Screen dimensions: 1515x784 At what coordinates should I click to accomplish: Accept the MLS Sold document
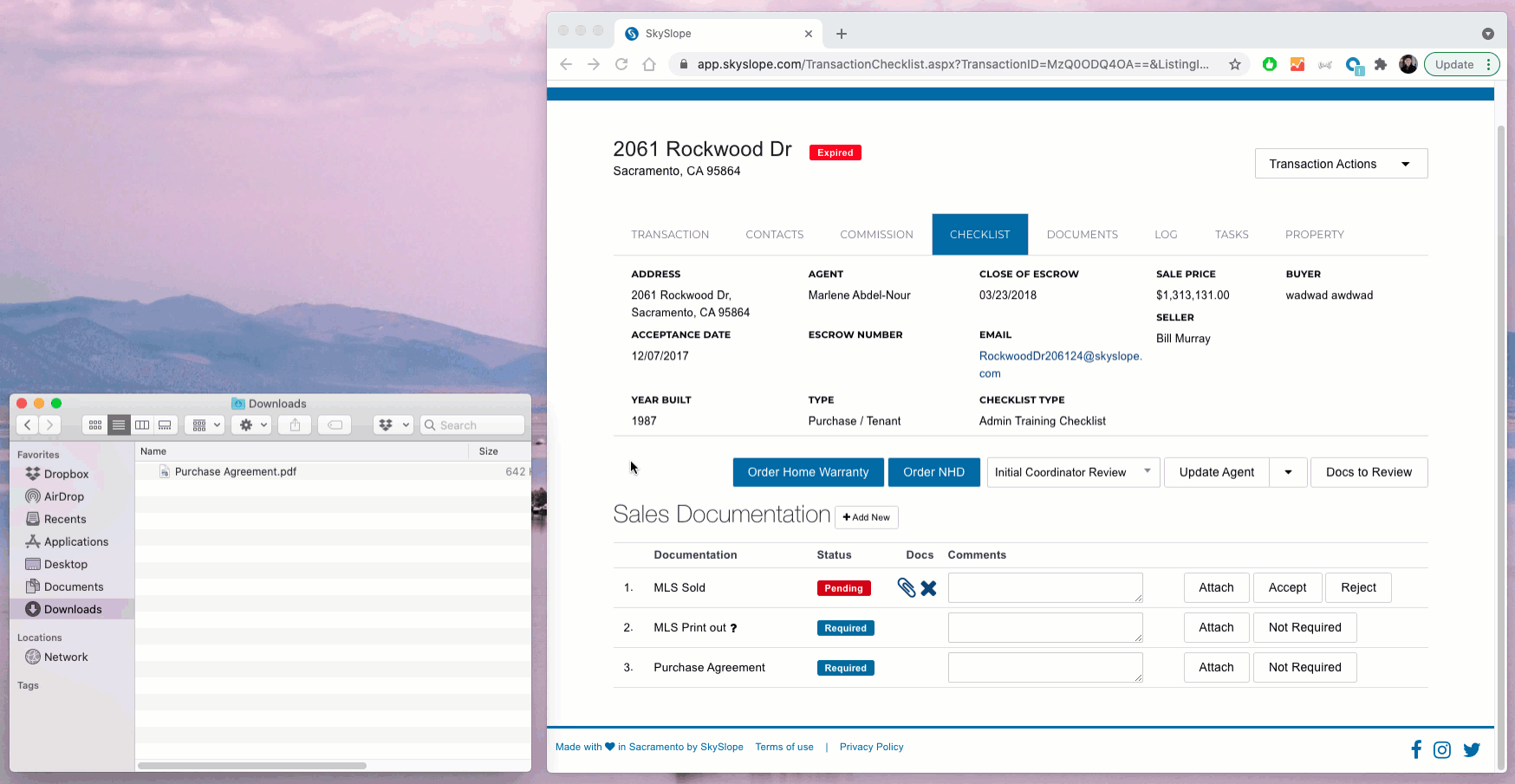(1287, 587)
